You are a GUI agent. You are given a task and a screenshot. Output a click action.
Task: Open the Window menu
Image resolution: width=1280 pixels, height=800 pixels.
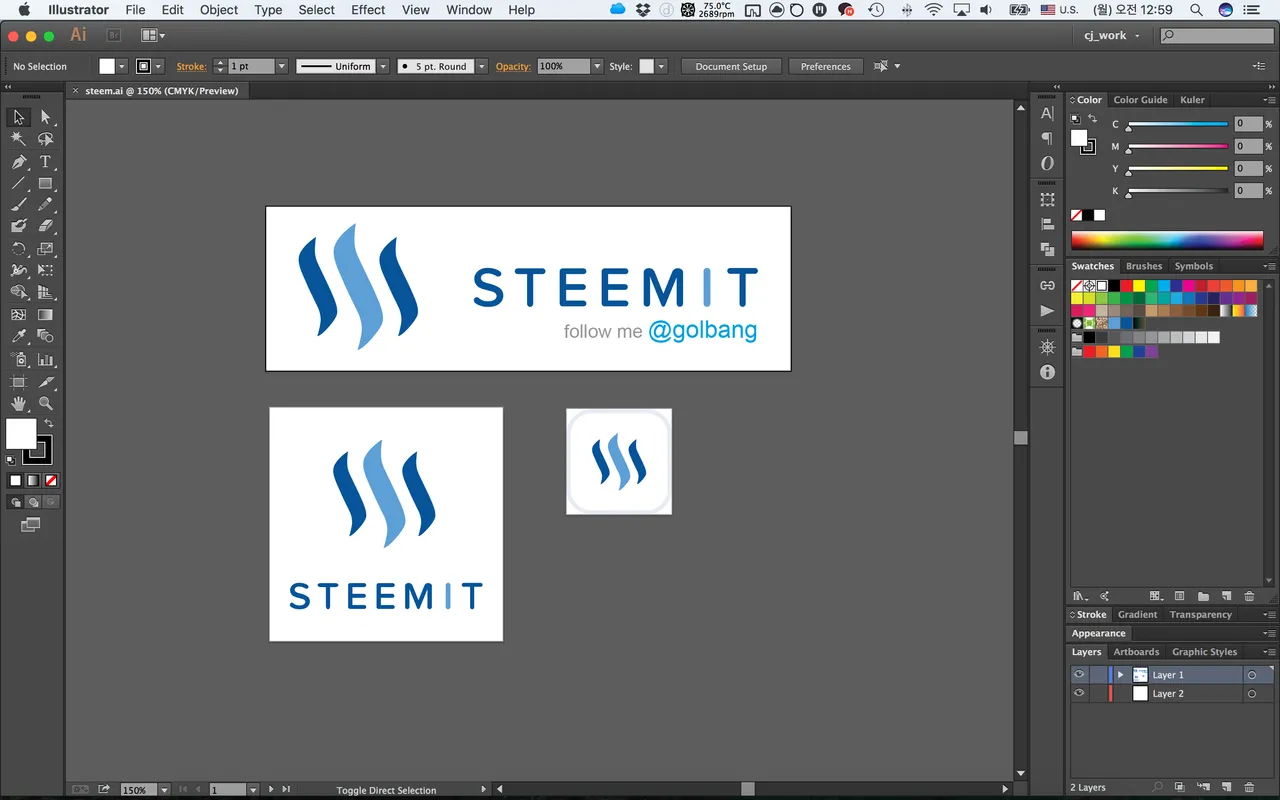point(469,10)
